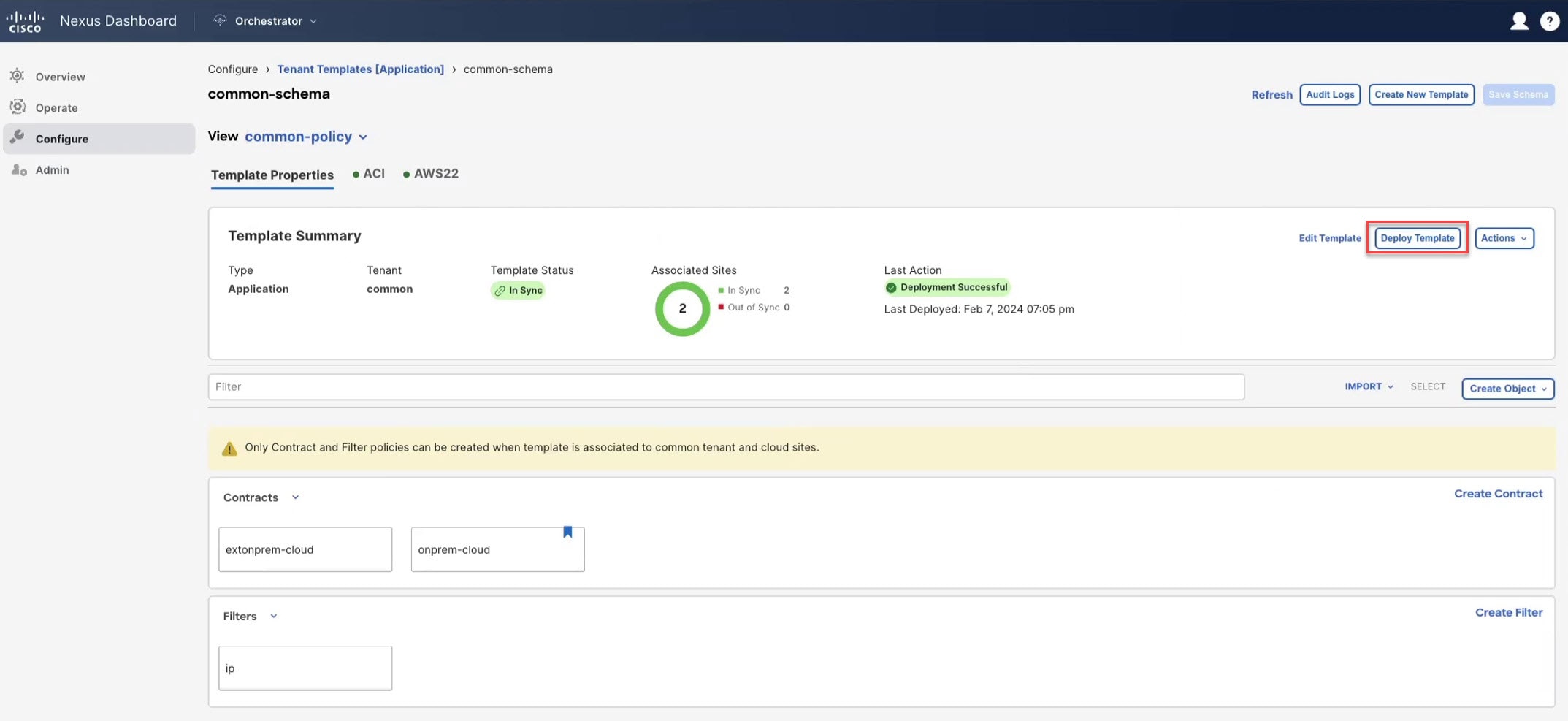Click the Admin user icon in sidebar
The image size is (1568, 721).
coord(19,169)
